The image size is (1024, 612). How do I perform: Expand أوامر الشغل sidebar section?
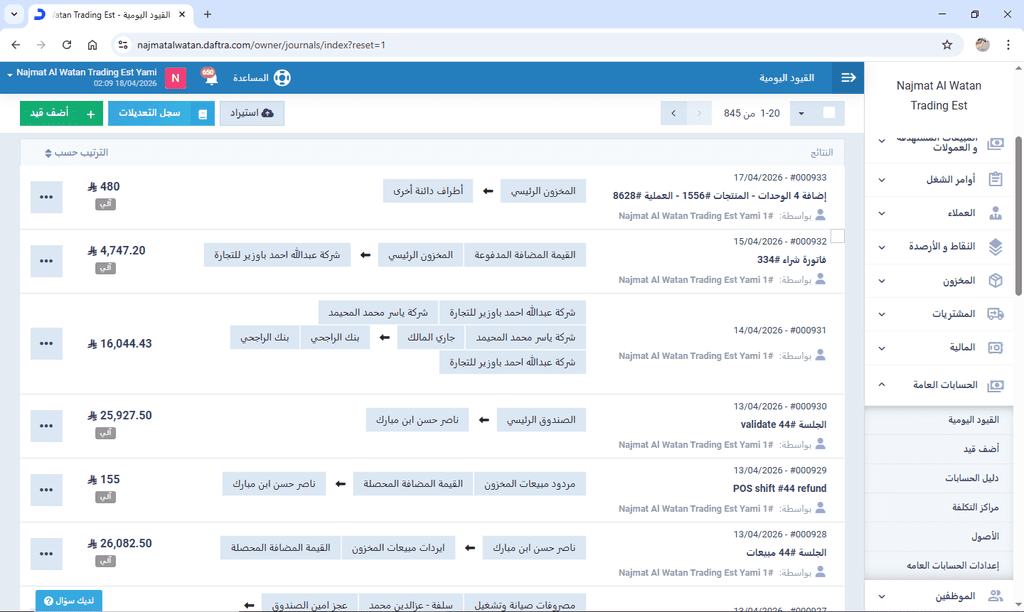(x=882, y=180)
